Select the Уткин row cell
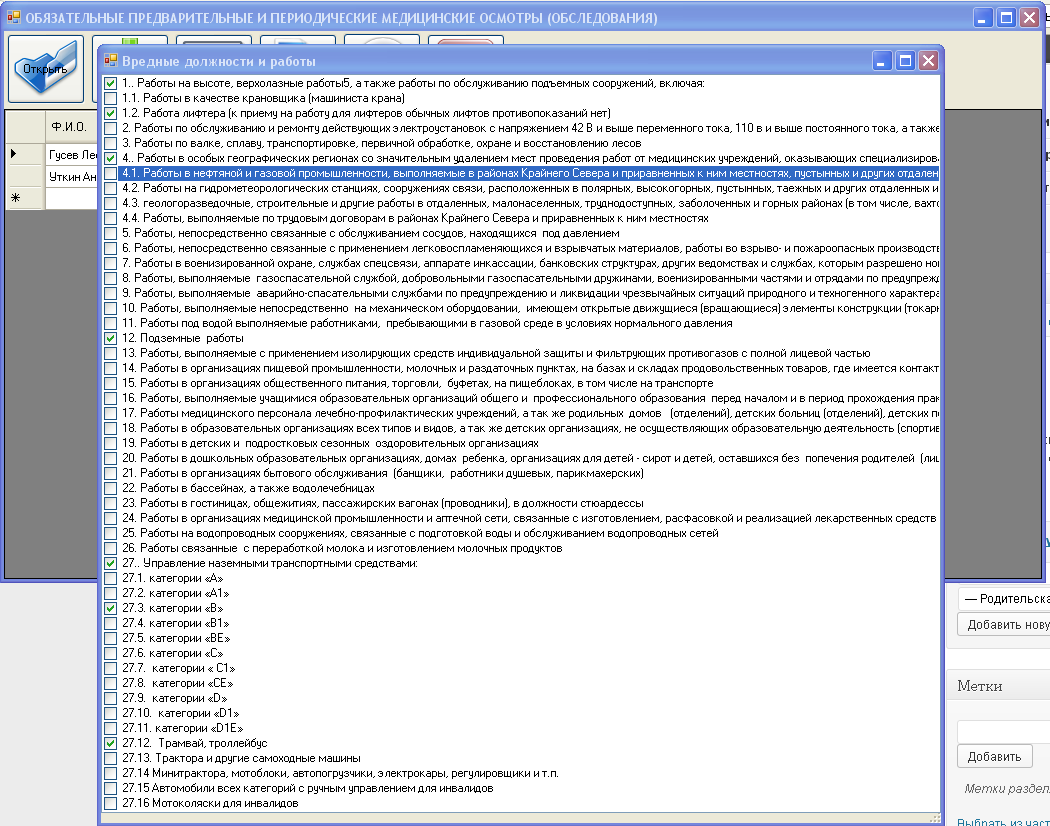 coord(72,177)
